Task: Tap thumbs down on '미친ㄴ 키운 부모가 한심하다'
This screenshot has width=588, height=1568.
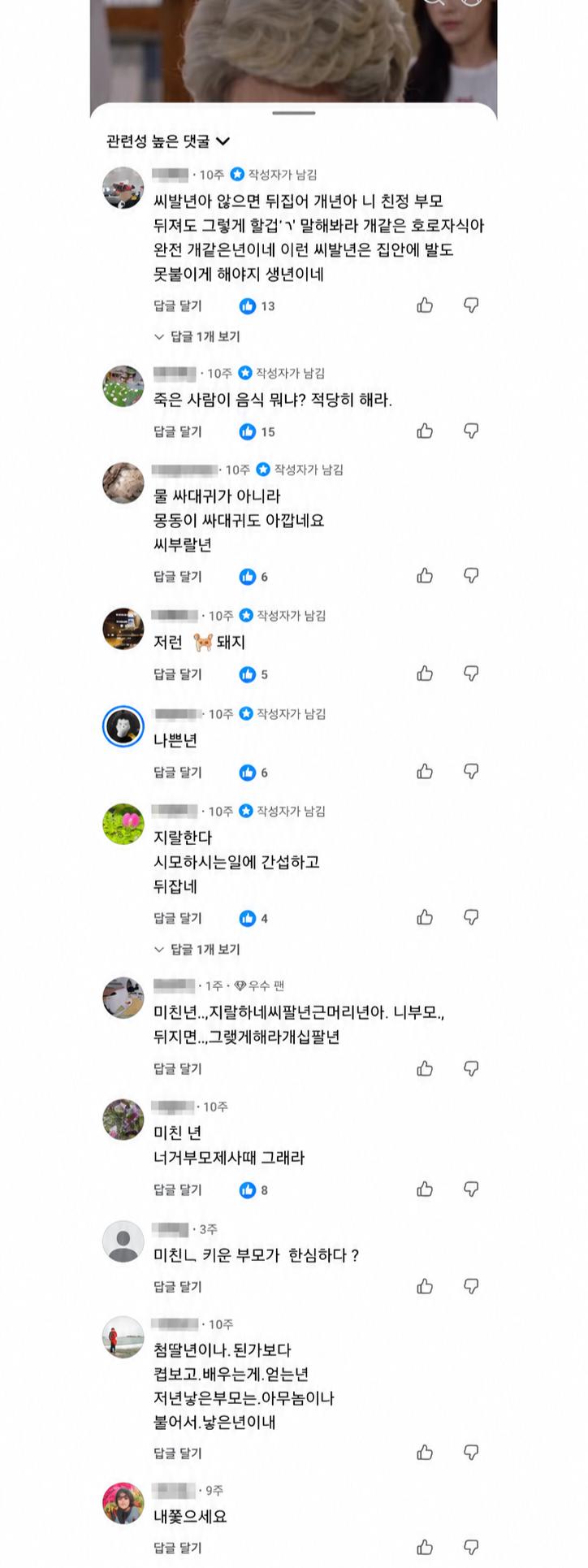Action: (x=471, y=1286)
